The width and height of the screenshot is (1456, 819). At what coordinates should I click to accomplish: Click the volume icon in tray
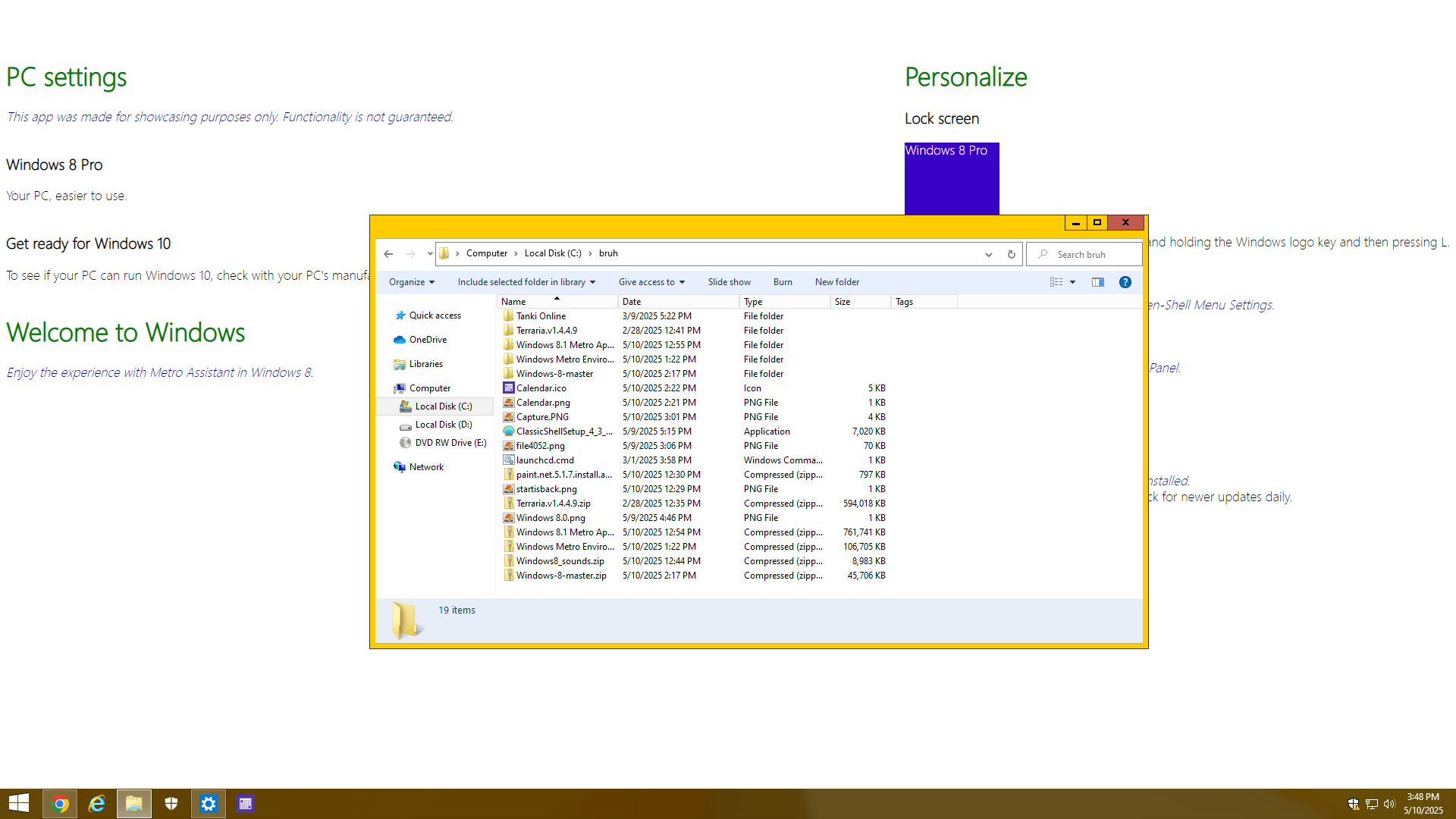tap(1389, 804)
